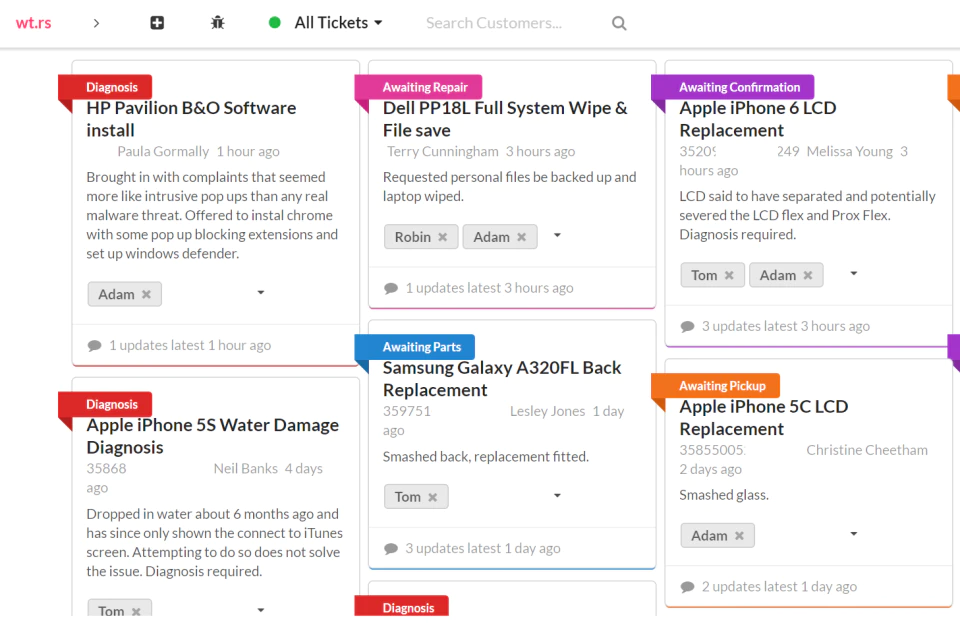960x623 pixels.
Task: Click '1 updates latest 1 hour ago' text
Action: point(190,345)
